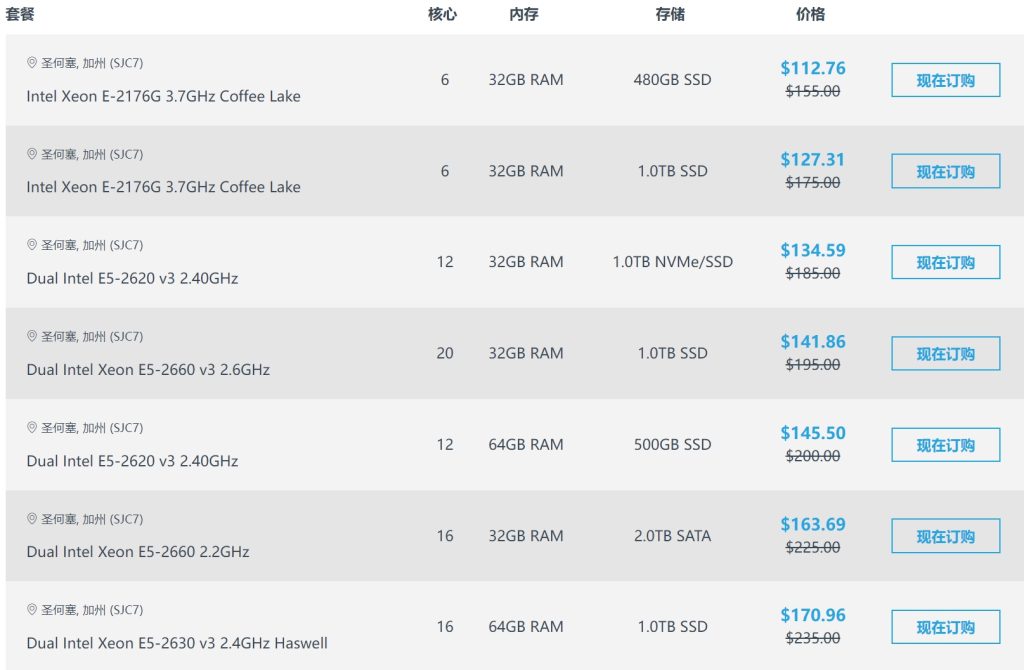Click location pin icon in $170.96 row

tap(31, 610)
